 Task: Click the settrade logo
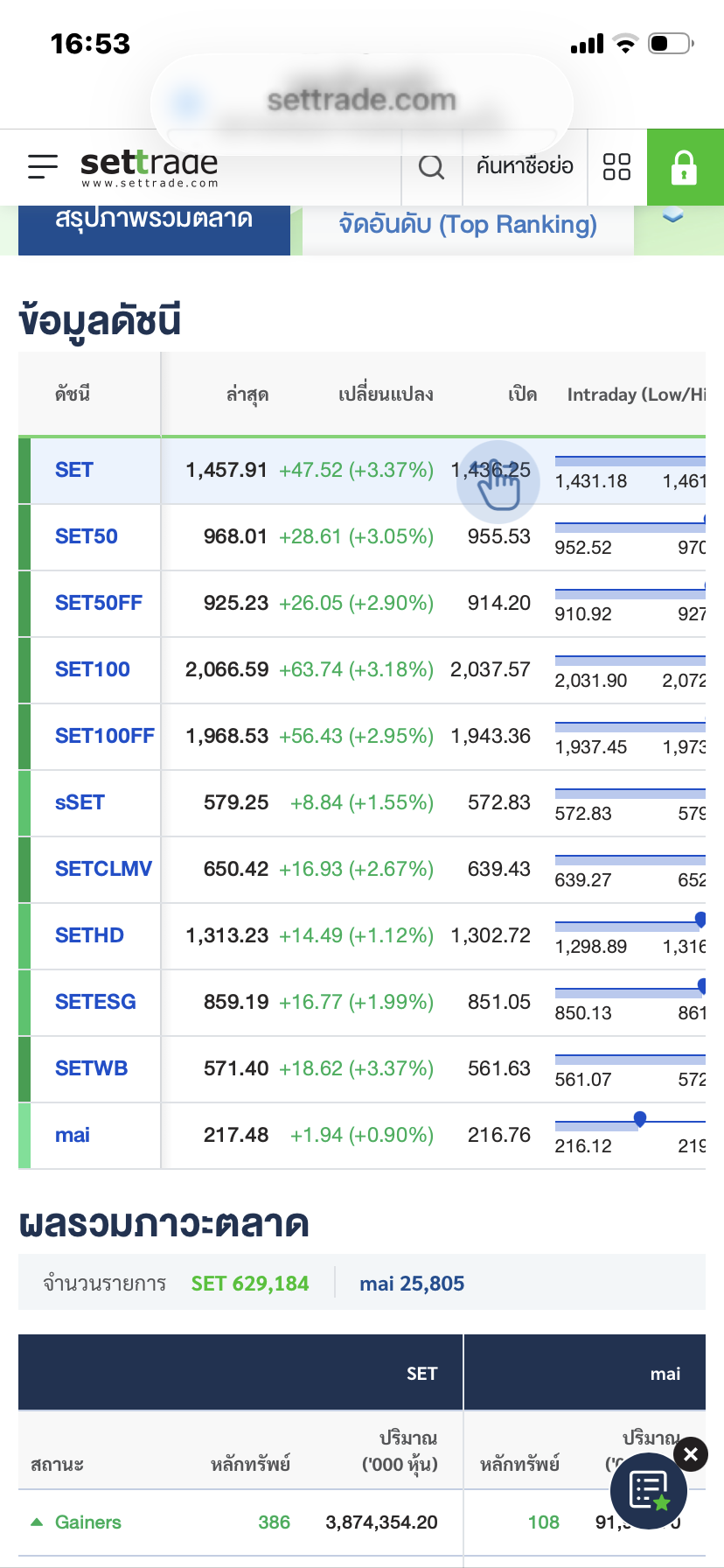[x=150, y=166]
